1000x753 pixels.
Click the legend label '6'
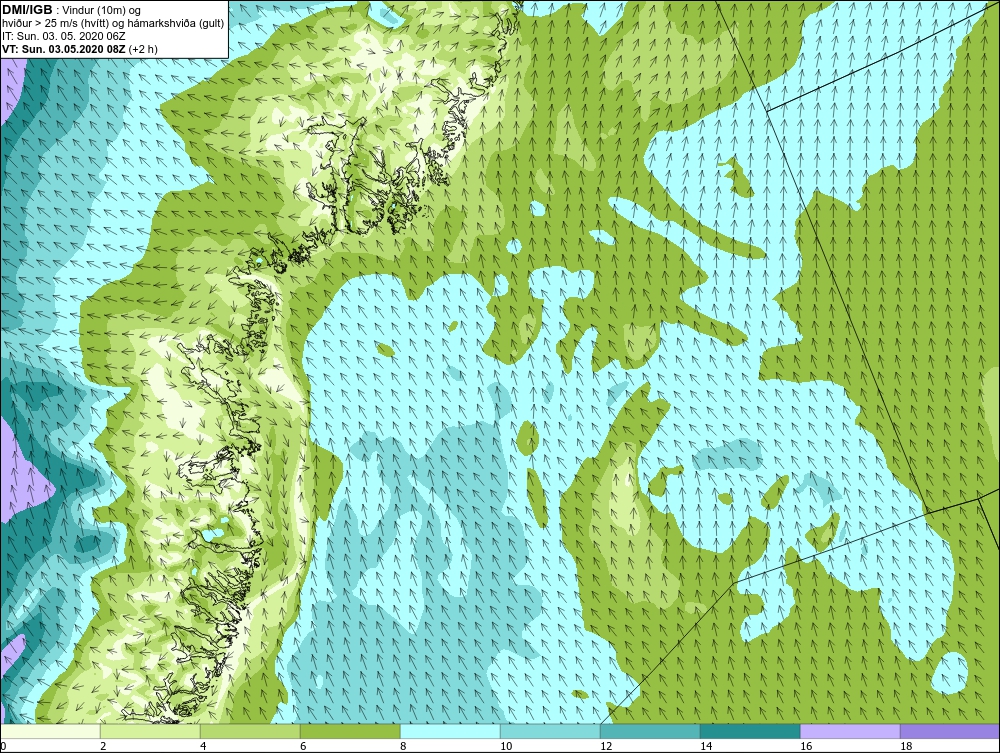click(x=303, y=746)
